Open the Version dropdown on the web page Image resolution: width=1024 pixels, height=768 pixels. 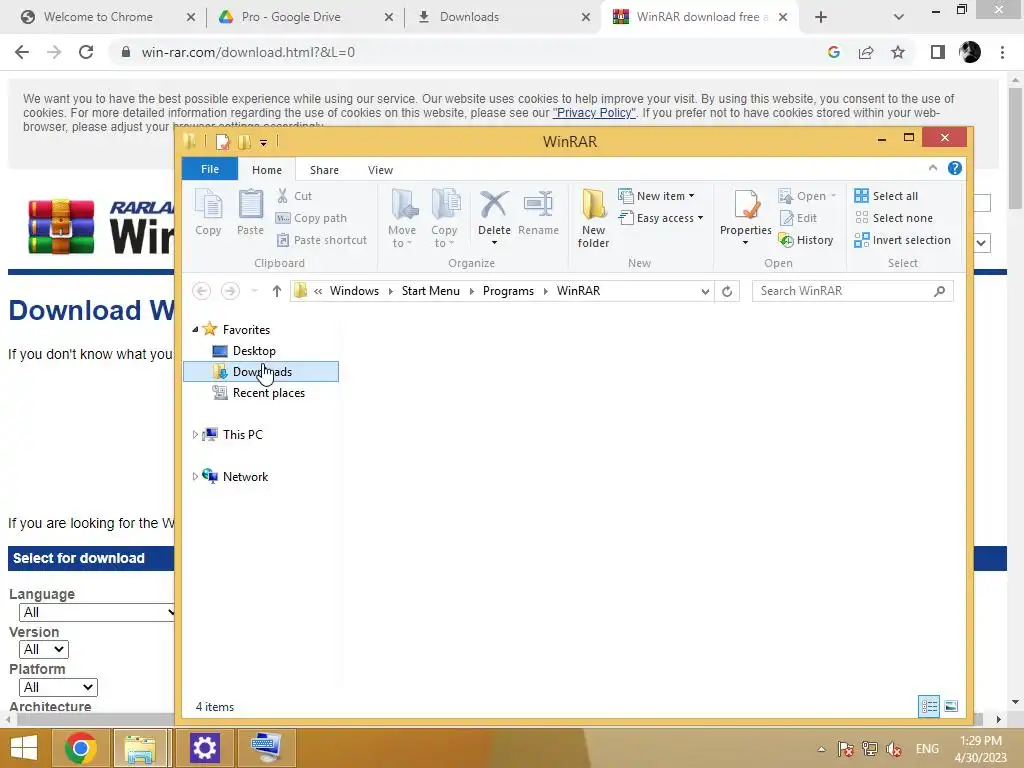44,650
